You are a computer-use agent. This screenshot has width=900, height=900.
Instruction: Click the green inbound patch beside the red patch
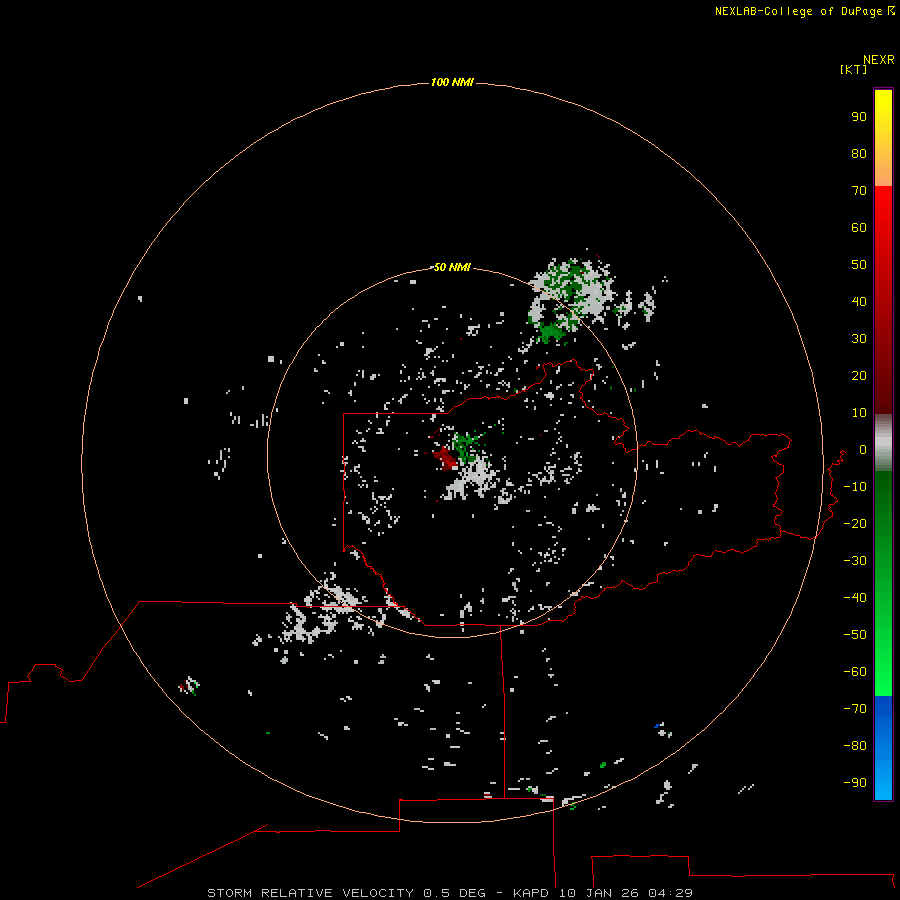coord(467,445)
